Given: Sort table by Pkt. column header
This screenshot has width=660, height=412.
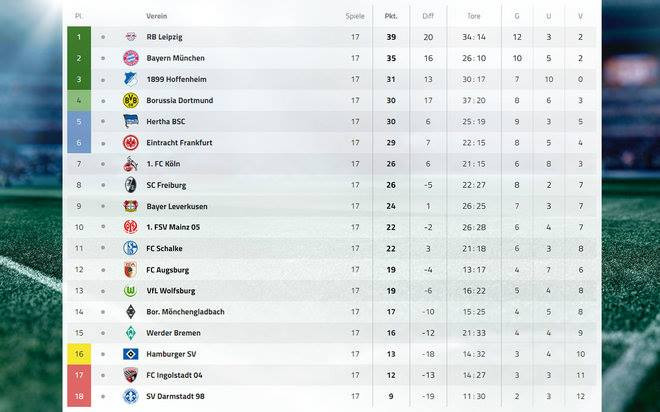Looking at the screenshot, I should 391,16.
